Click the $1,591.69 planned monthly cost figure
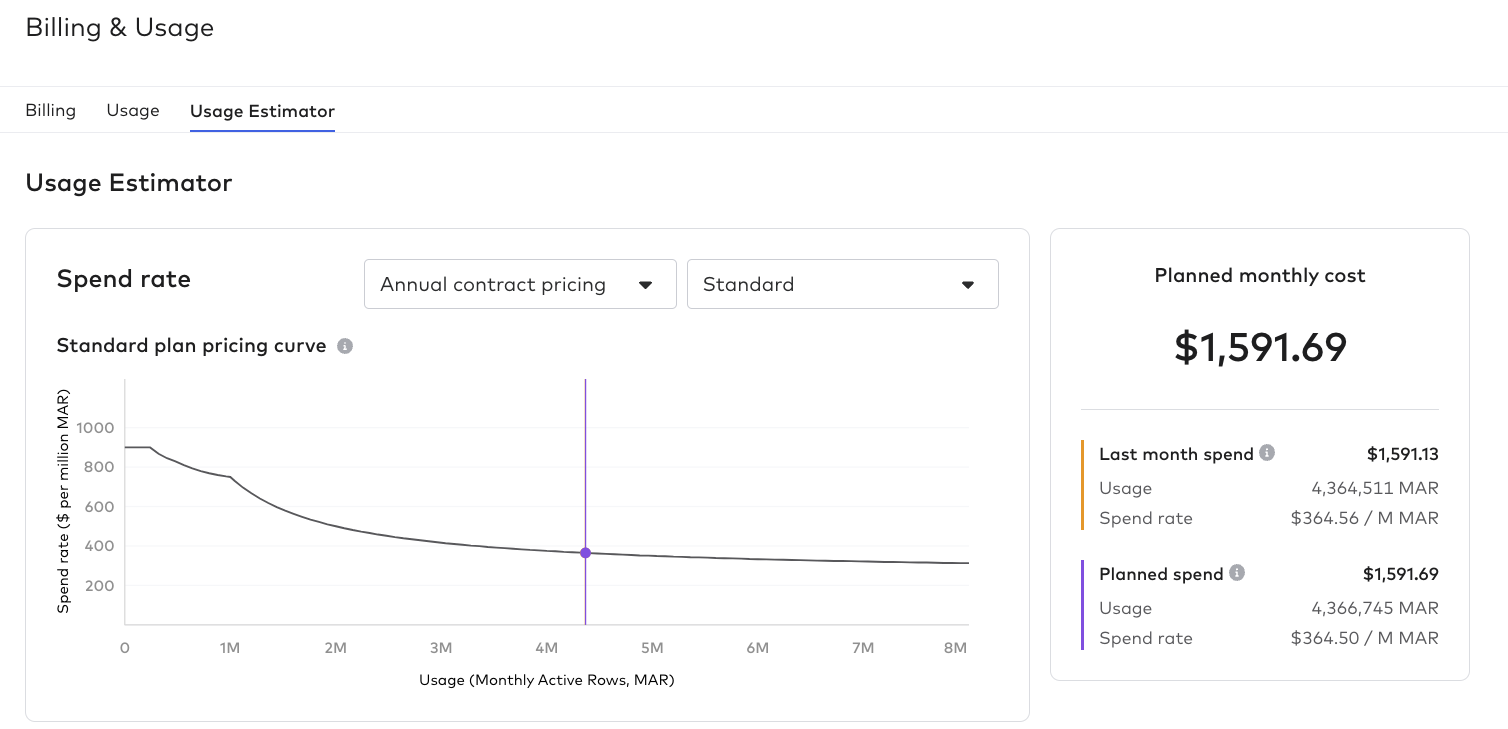 [x=1260, y=347]
